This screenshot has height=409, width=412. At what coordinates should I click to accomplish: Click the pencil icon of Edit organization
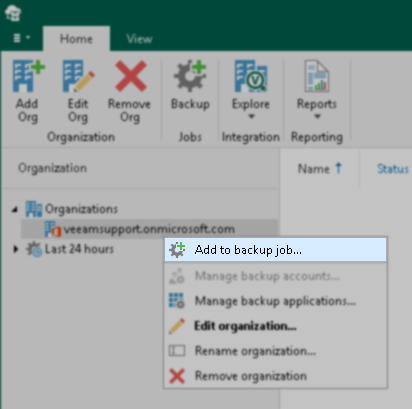pyautogui.click(x=177, y=326)
